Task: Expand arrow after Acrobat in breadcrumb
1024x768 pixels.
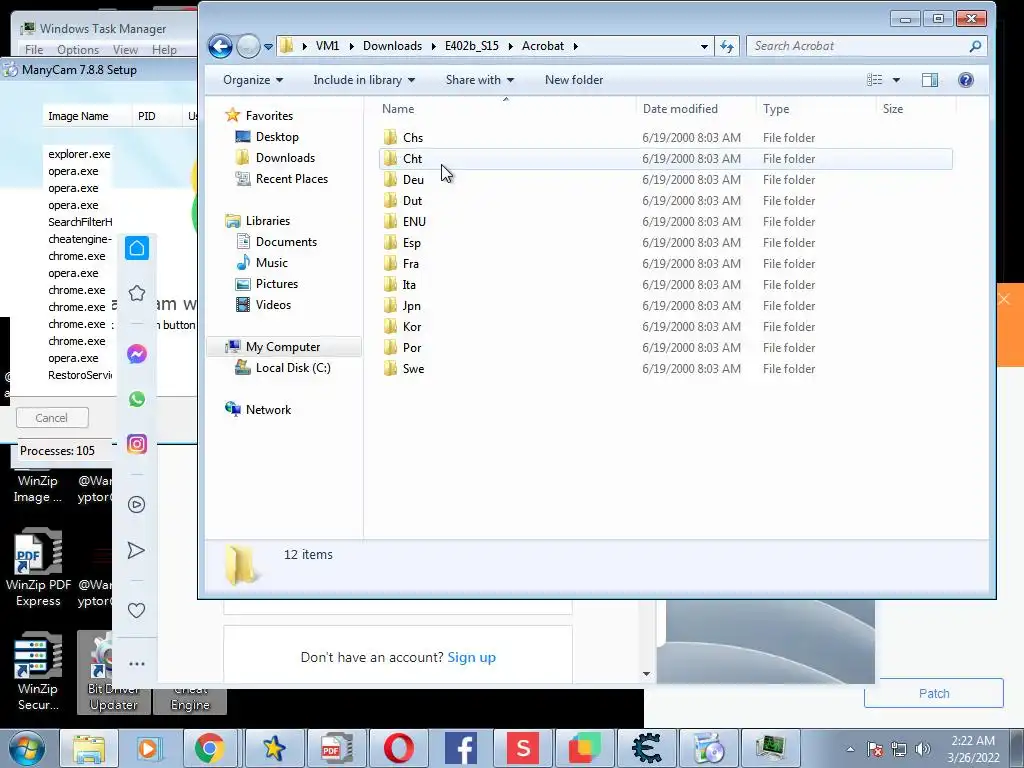Action: coord(575,46)
